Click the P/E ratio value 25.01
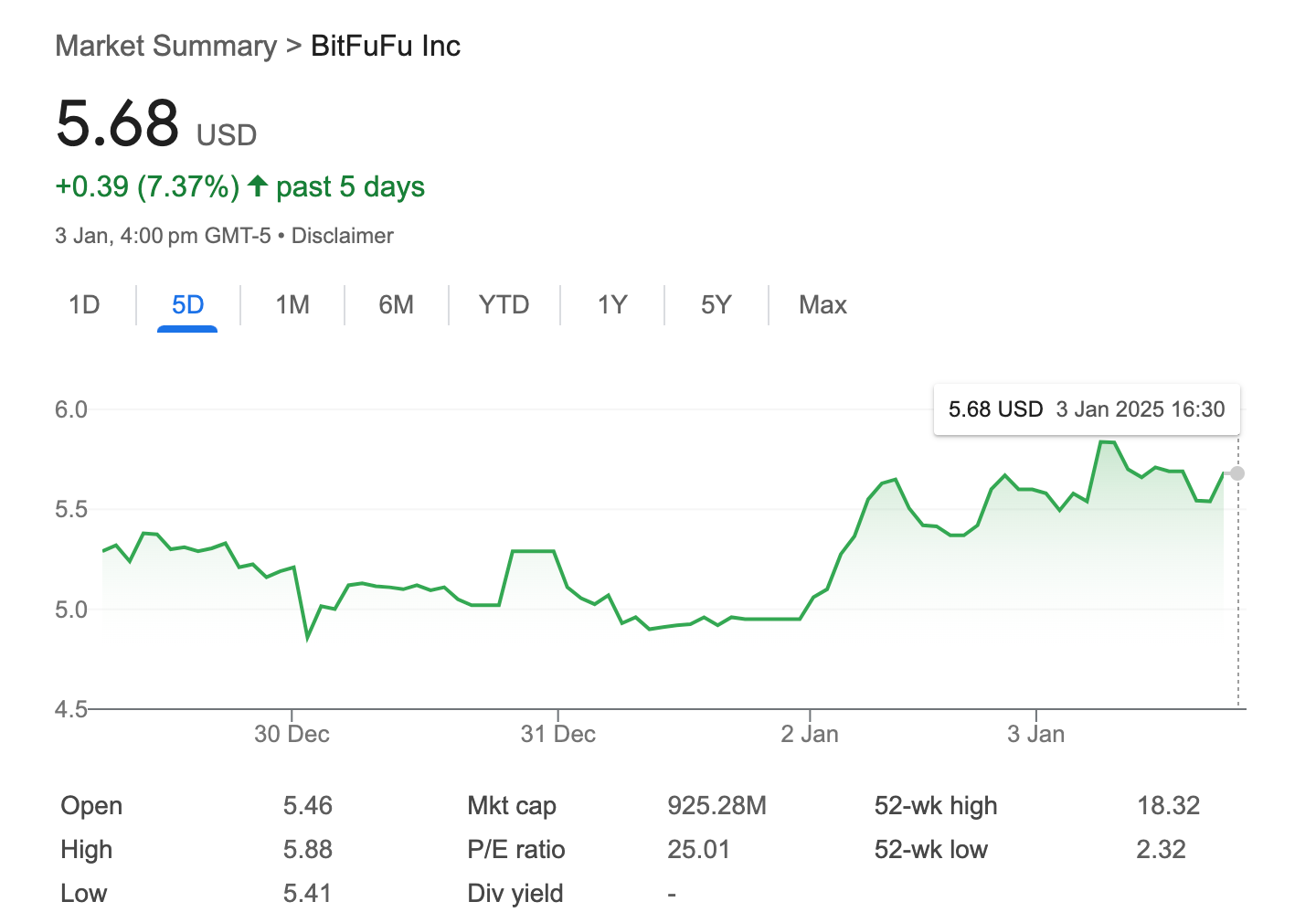Viewport: 1316px width, 923px height. (x=699, y=849)
